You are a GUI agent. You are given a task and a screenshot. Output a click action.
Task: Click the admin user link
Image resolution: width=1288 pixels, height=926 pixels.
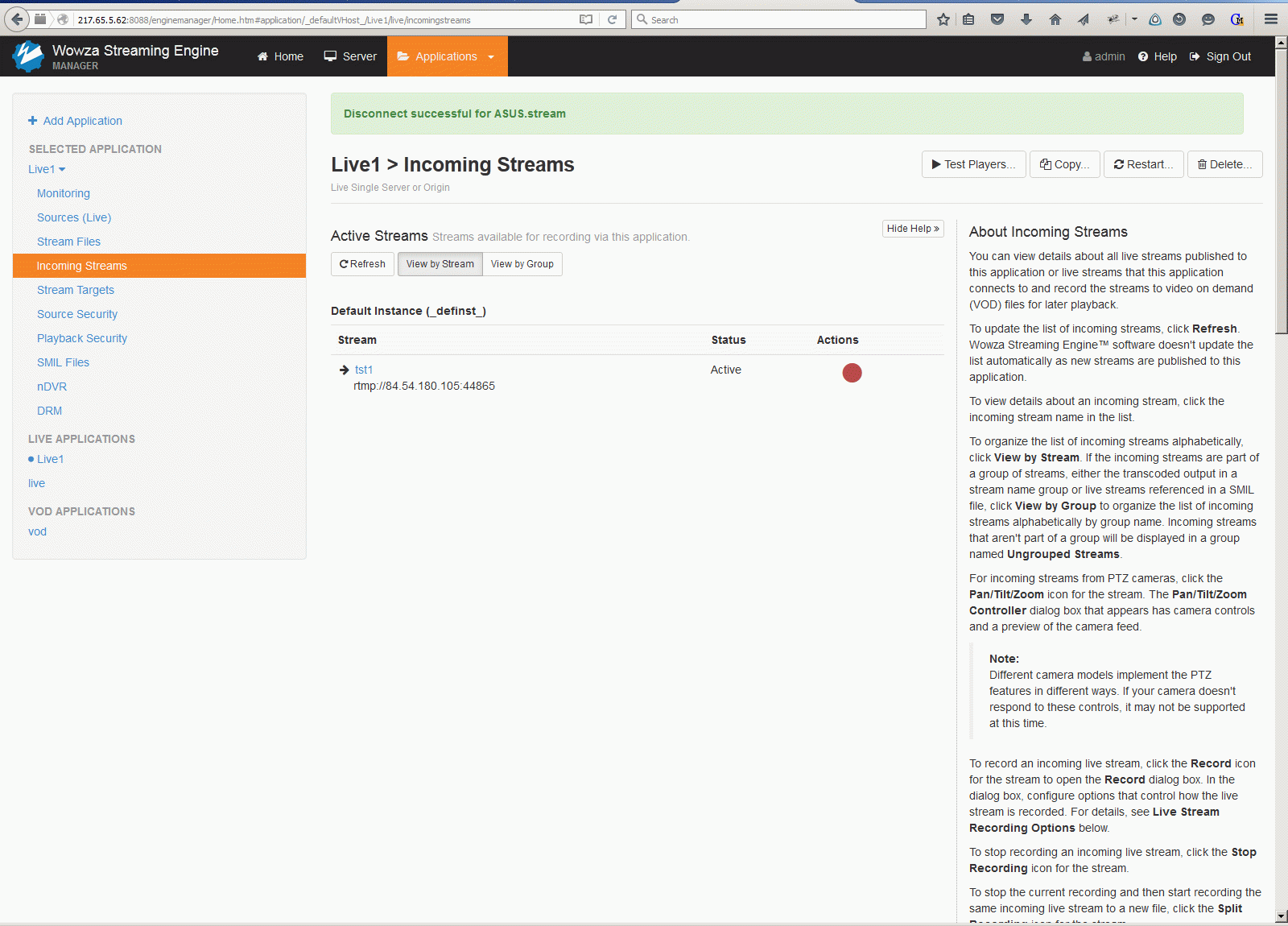(x=1104, y=56)
